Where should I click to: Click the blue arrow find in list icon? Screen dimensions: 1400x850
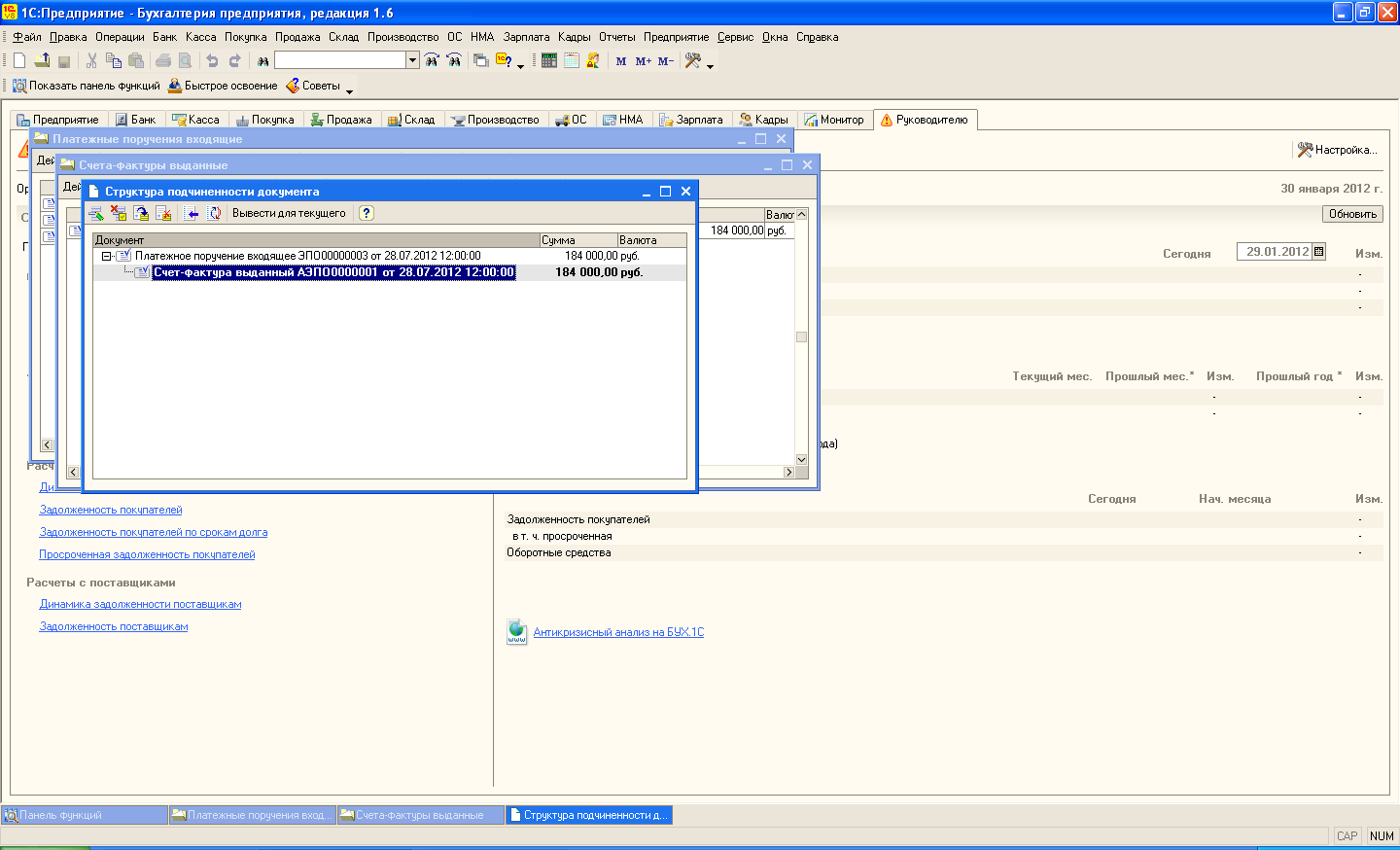tap(192, 213)
